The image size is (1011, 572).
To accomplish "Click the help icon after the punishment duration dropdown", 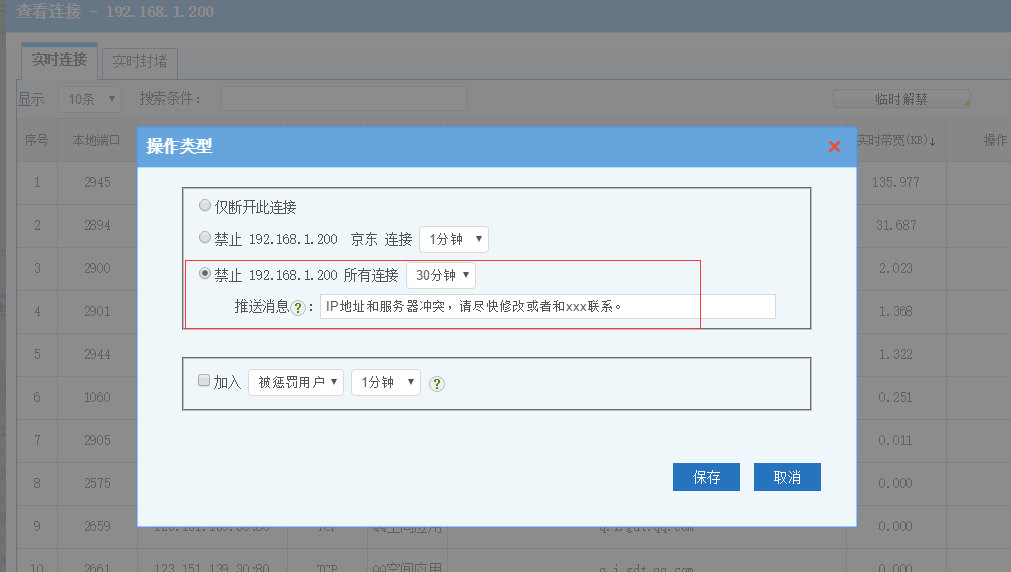I will pyautogui.click(x=437, y=383).
